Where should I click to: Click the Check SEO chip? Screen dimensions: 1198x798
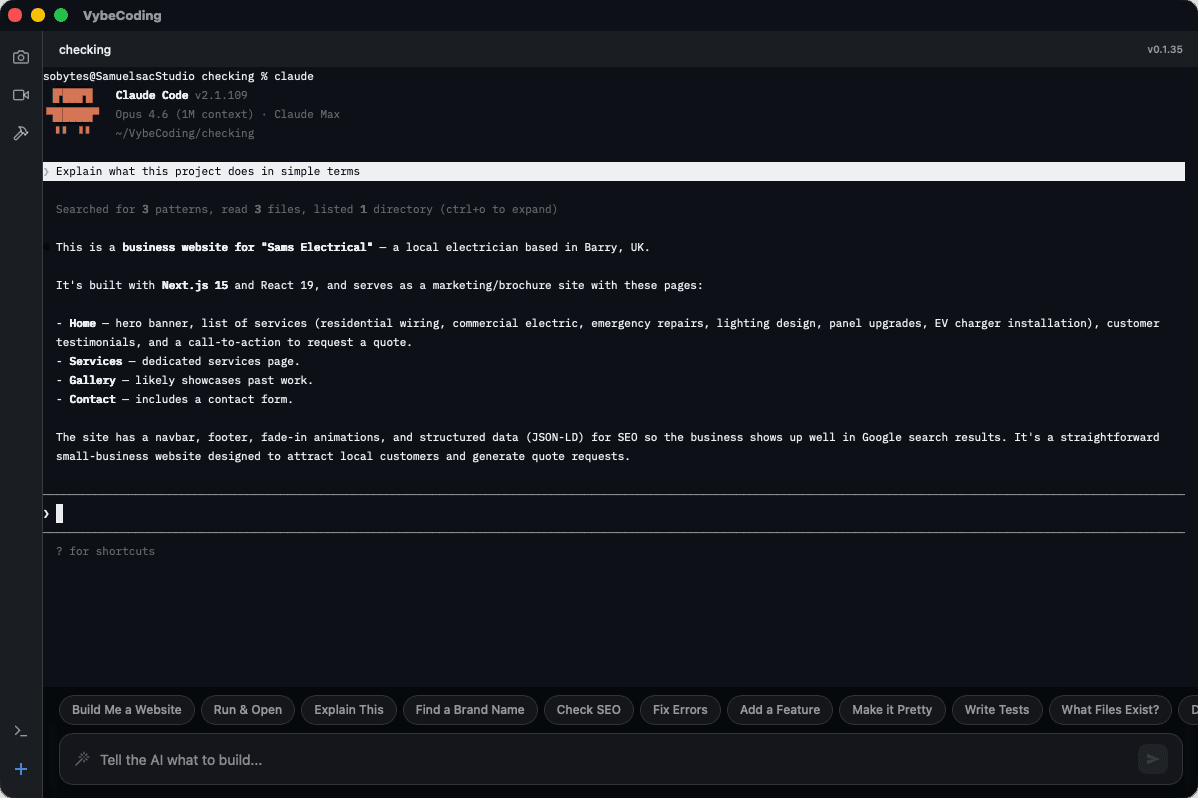coord(588,709)
